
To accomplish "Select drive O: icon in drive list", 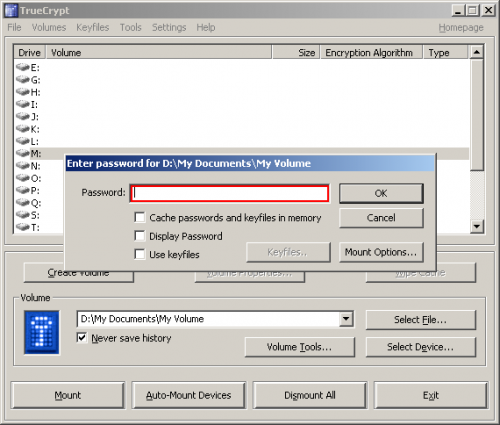I will [23, 178].
